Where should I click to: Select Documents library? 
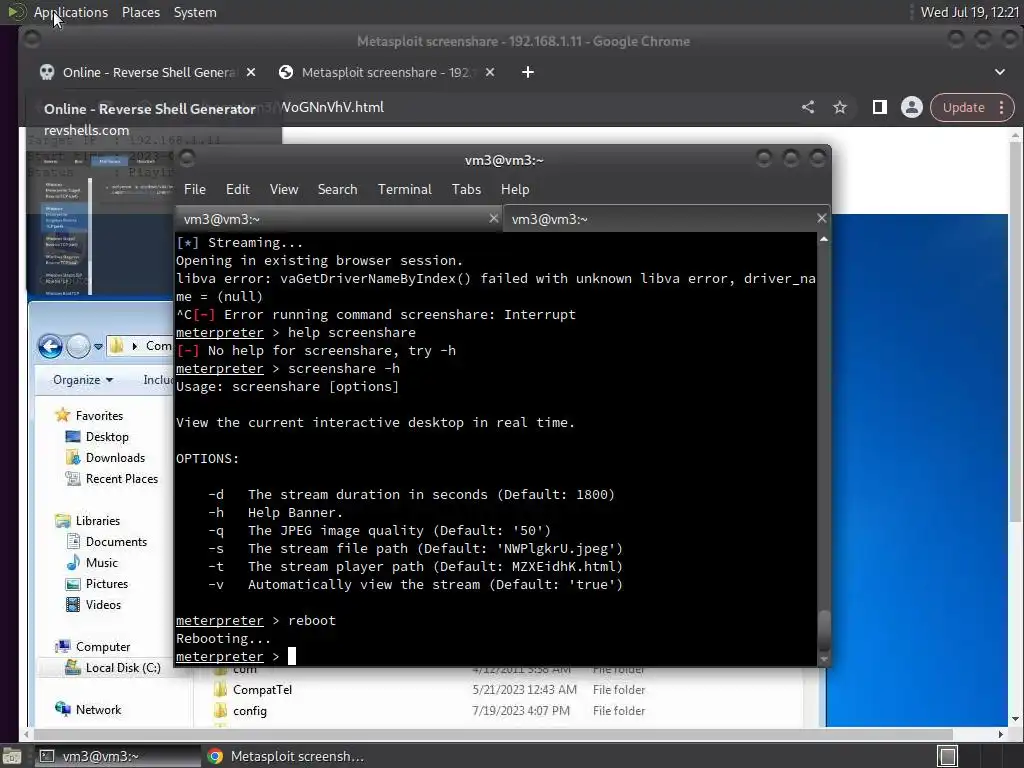coord(106,542)
